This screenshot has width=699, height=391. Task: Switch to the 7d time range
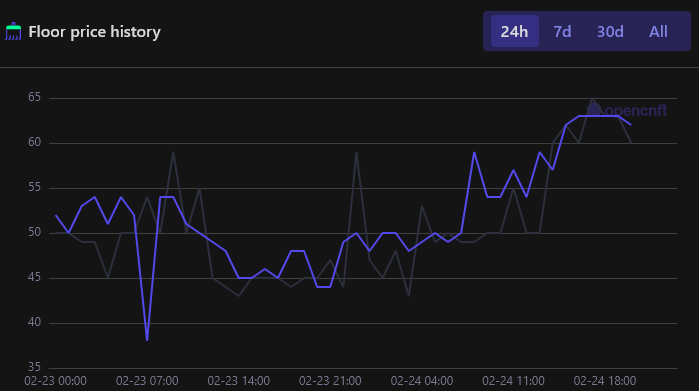pos(562,31)
